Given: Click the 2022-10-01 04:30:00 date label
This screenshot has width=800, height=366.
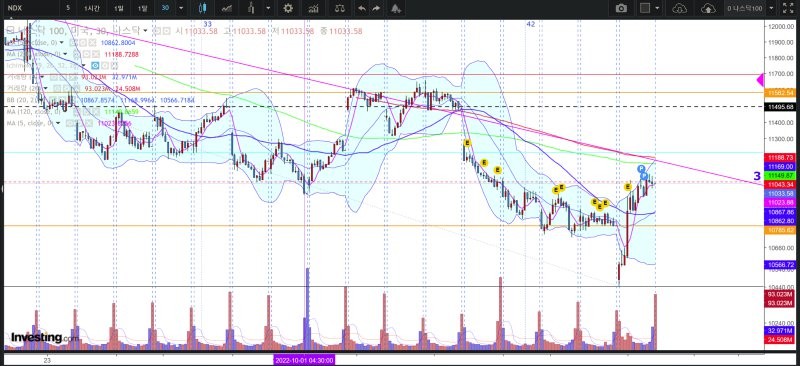Looking at the screenshot, I should [305, 360].
